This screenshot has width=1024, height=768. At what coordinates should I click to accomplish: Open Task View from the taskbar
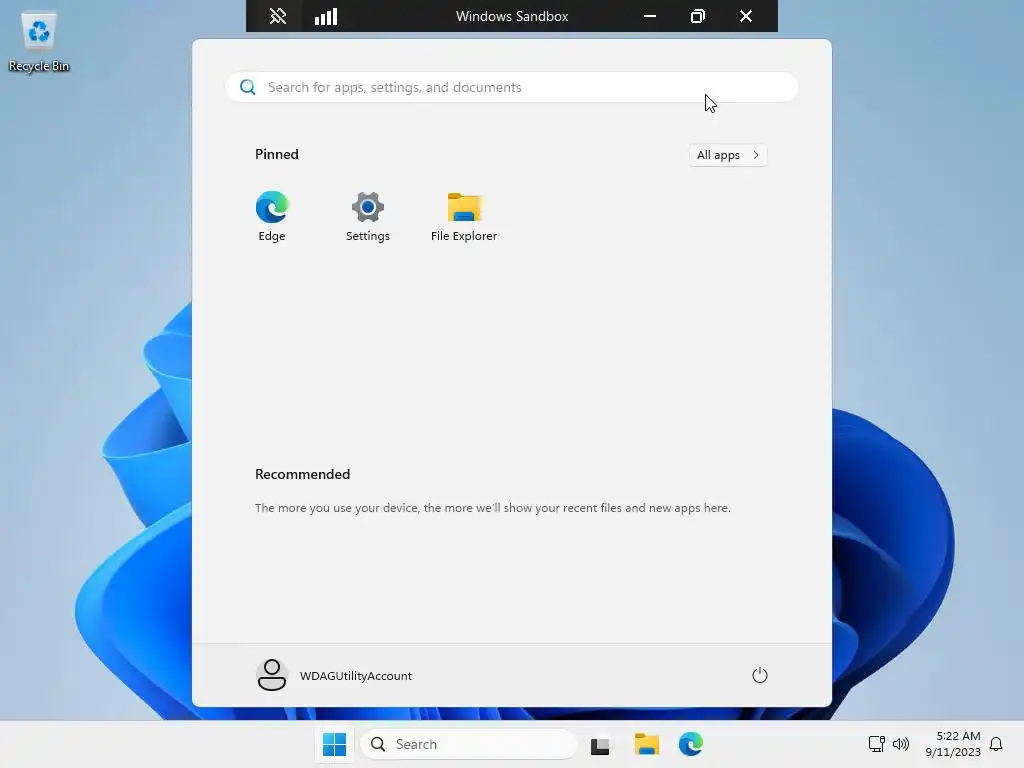click(600, 744)
